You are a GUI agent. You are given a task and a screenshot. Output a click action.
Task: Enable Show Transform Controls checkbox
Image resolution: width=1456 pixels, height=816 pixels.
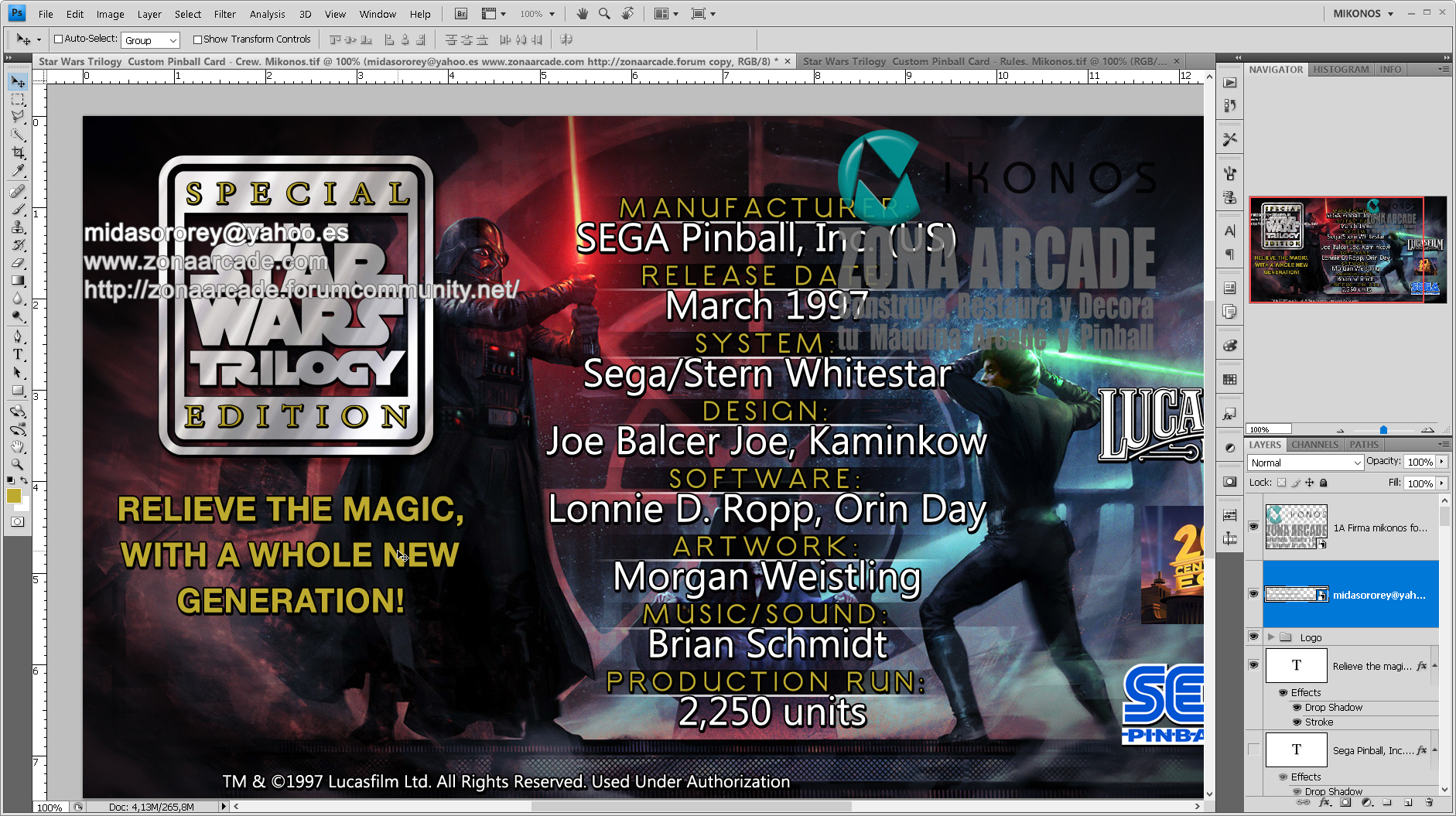(197, 39)
